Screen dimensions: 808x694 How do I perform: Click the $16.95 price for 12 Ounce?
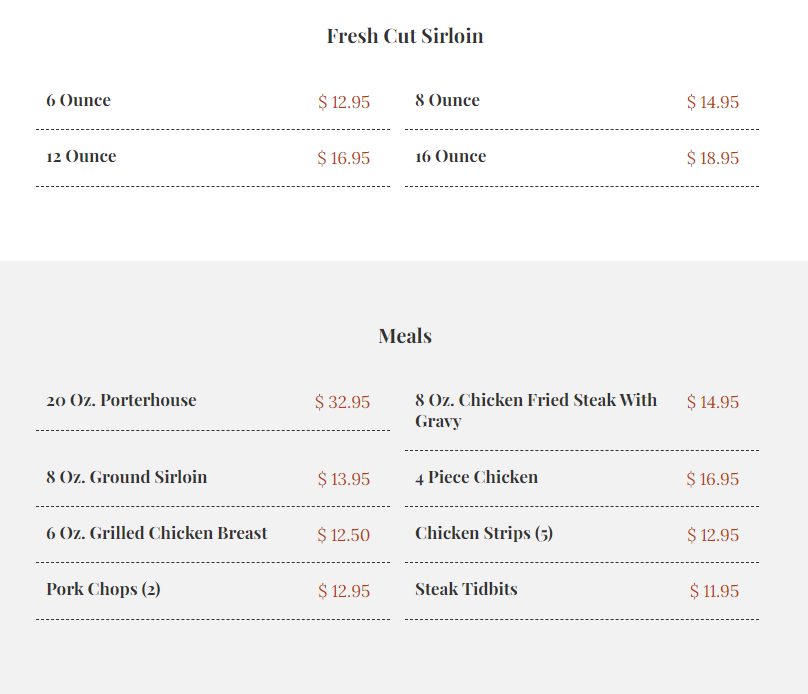click(x=344, y=158)
